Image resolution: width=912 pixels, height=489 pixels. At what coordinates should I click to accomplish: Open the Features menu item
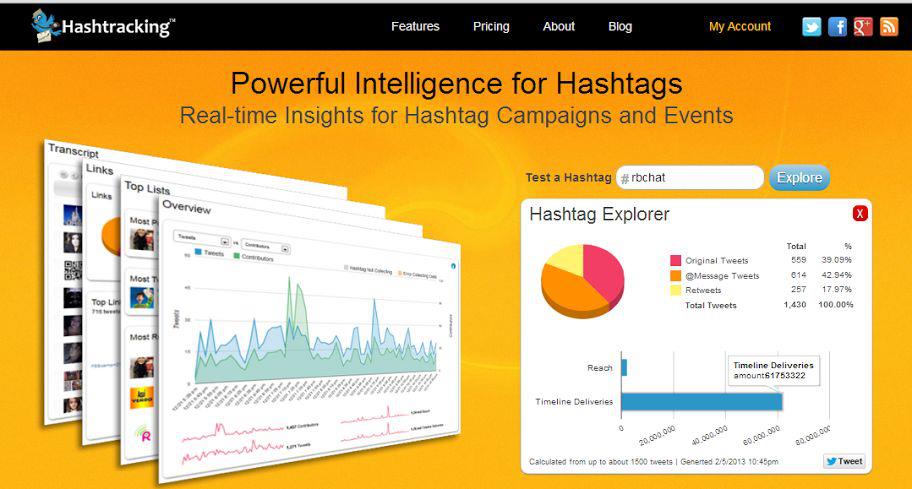pos(415,26)
